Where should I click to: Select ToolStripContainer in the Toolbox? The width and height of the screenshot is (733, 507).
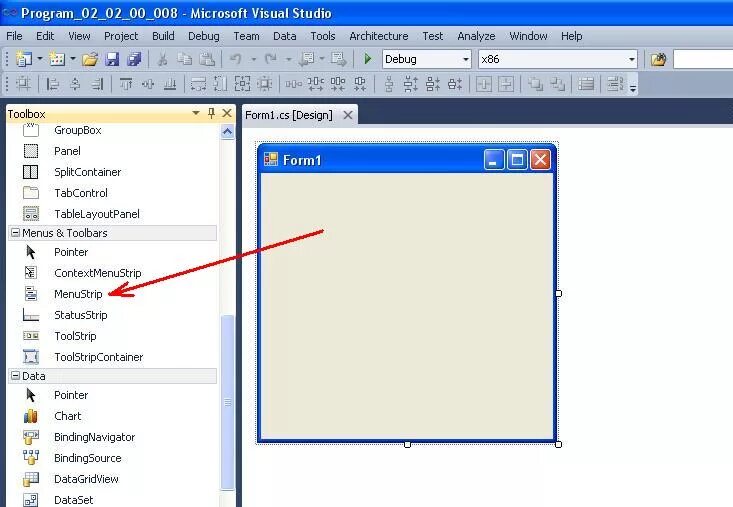click(99, 357)
